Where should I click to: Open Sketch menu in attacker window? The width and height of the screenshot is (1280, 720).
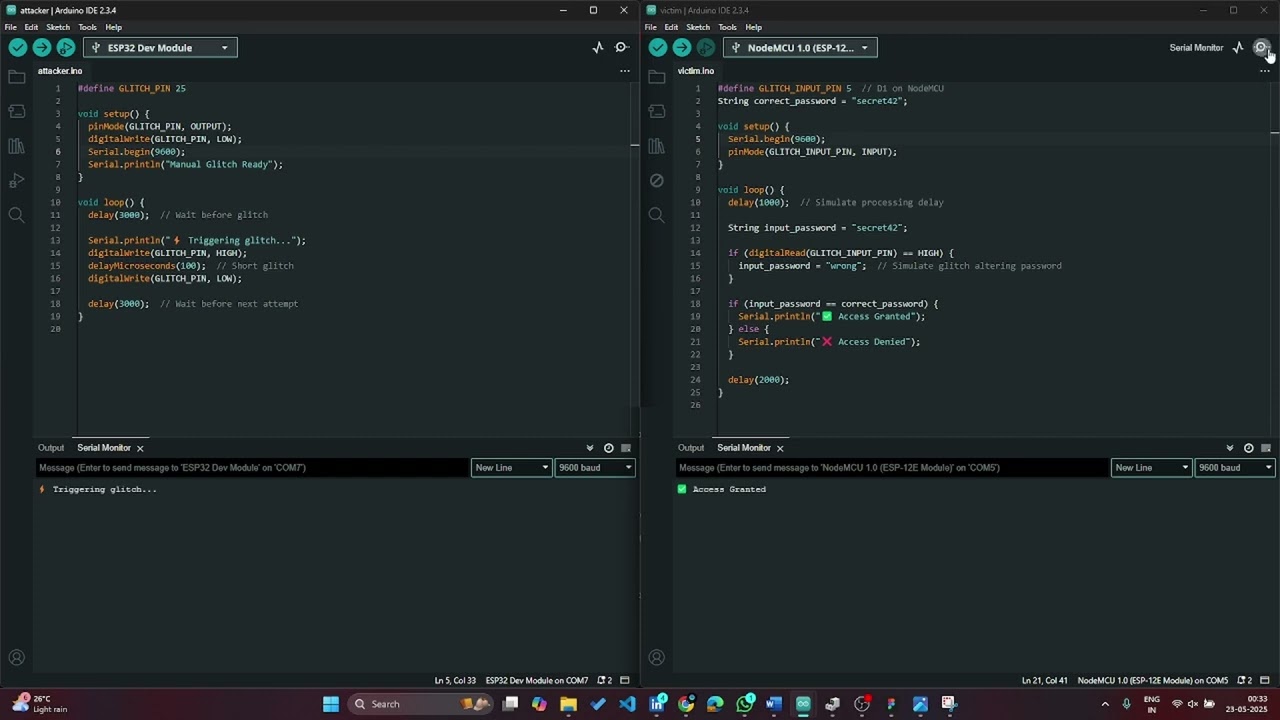58,27
